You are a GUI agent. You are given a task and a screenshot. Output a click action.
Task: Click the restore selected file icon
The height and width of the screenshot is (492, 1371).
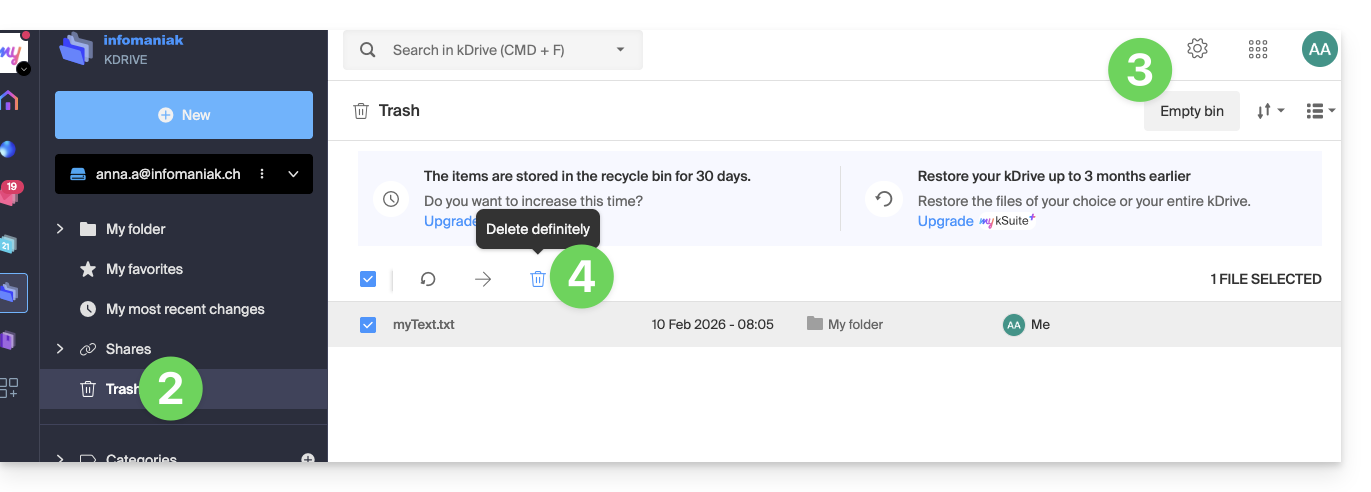428,279
